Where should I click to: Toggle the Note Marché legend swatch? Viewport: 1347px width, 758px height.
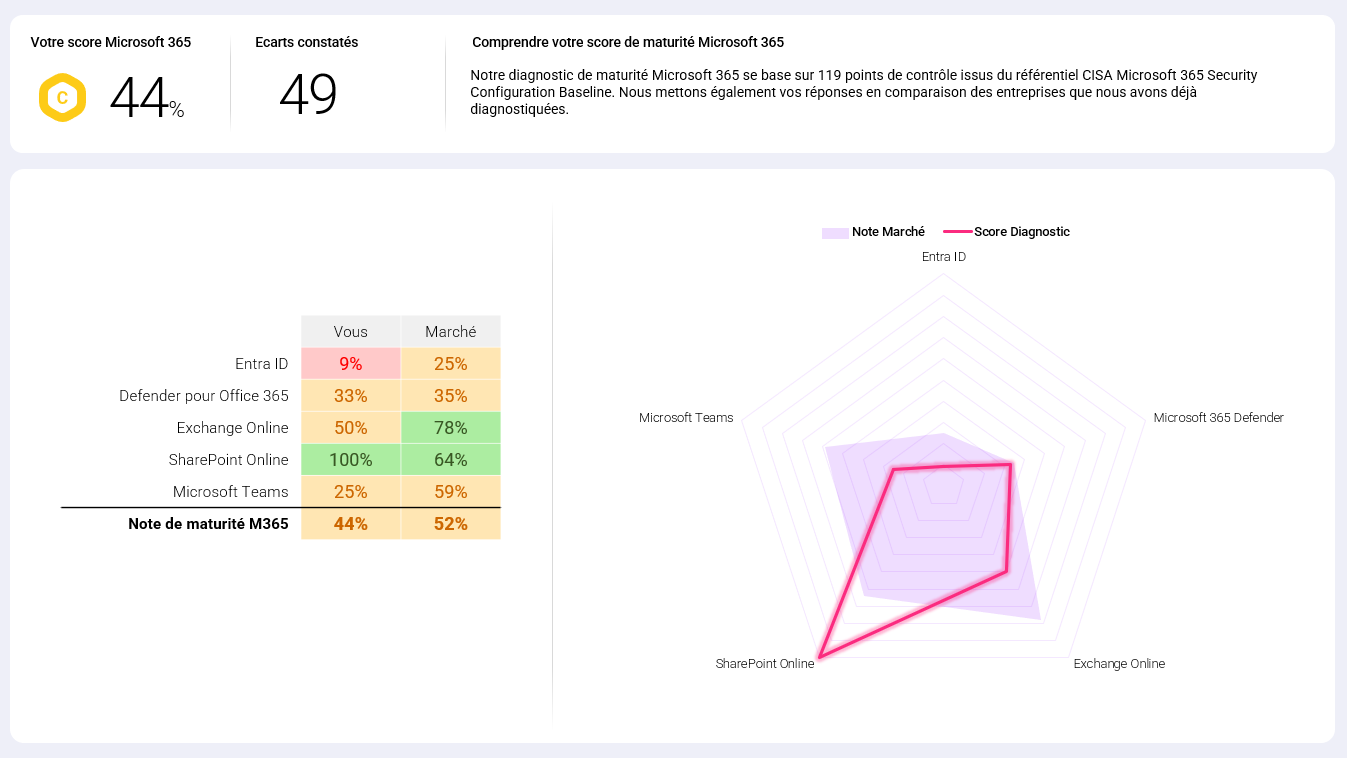pyautogui.click(x=834, y=233)
